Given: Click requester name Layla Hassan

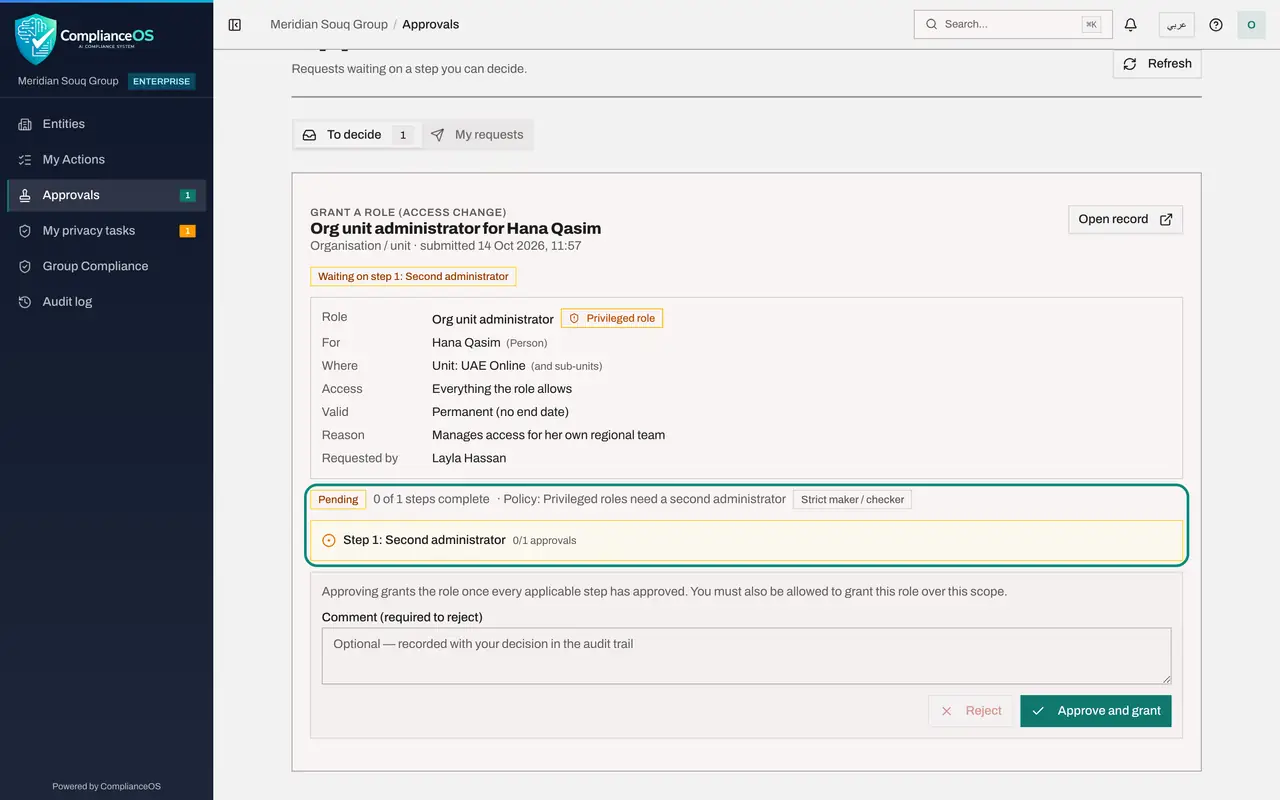Looking at the screenshot, I should [469, 458].
